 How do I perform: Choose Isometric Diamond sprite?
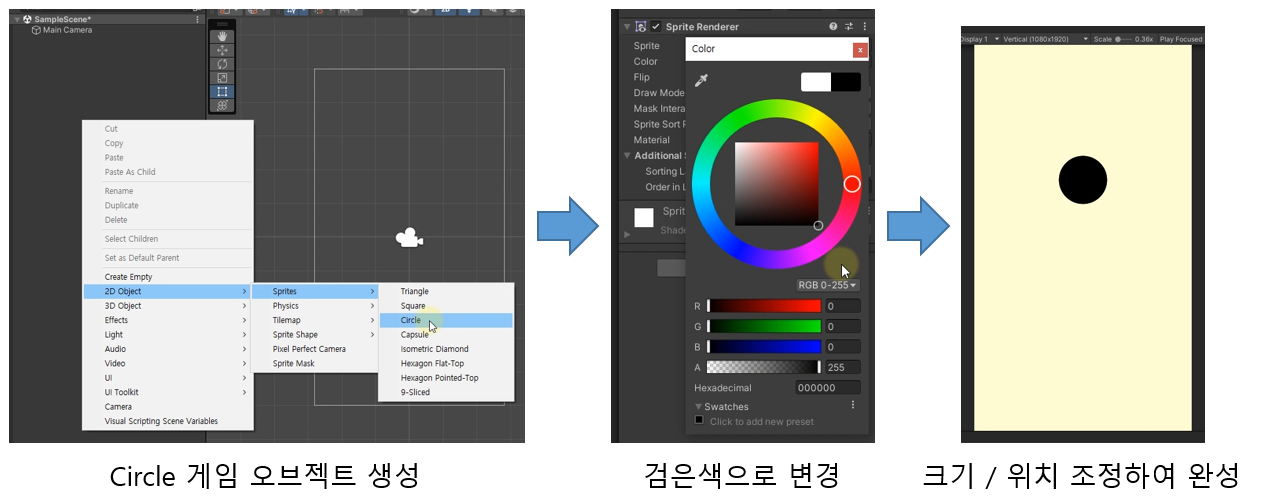445,349
